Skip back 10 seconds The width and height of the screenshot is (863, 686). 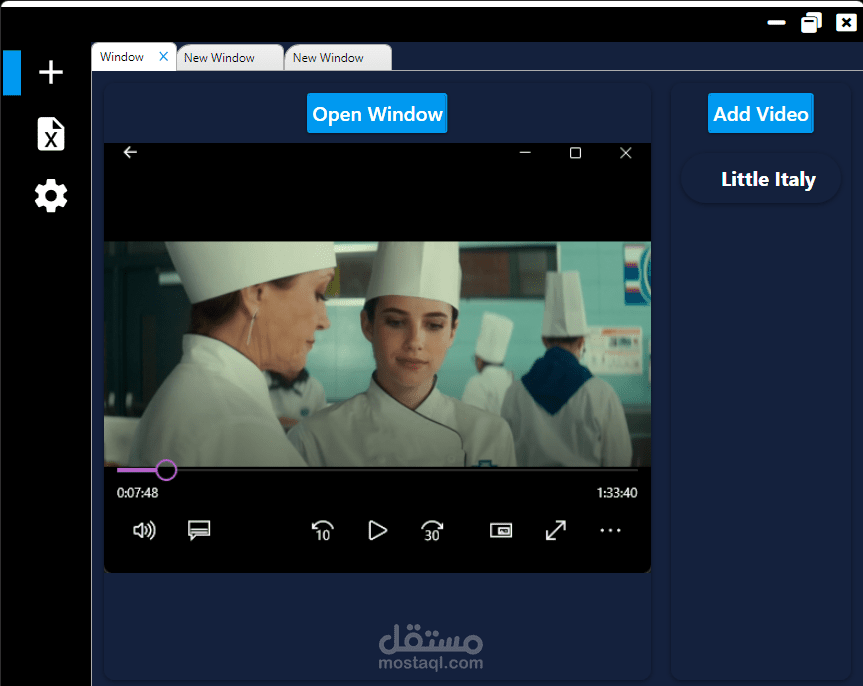point(323,530)
